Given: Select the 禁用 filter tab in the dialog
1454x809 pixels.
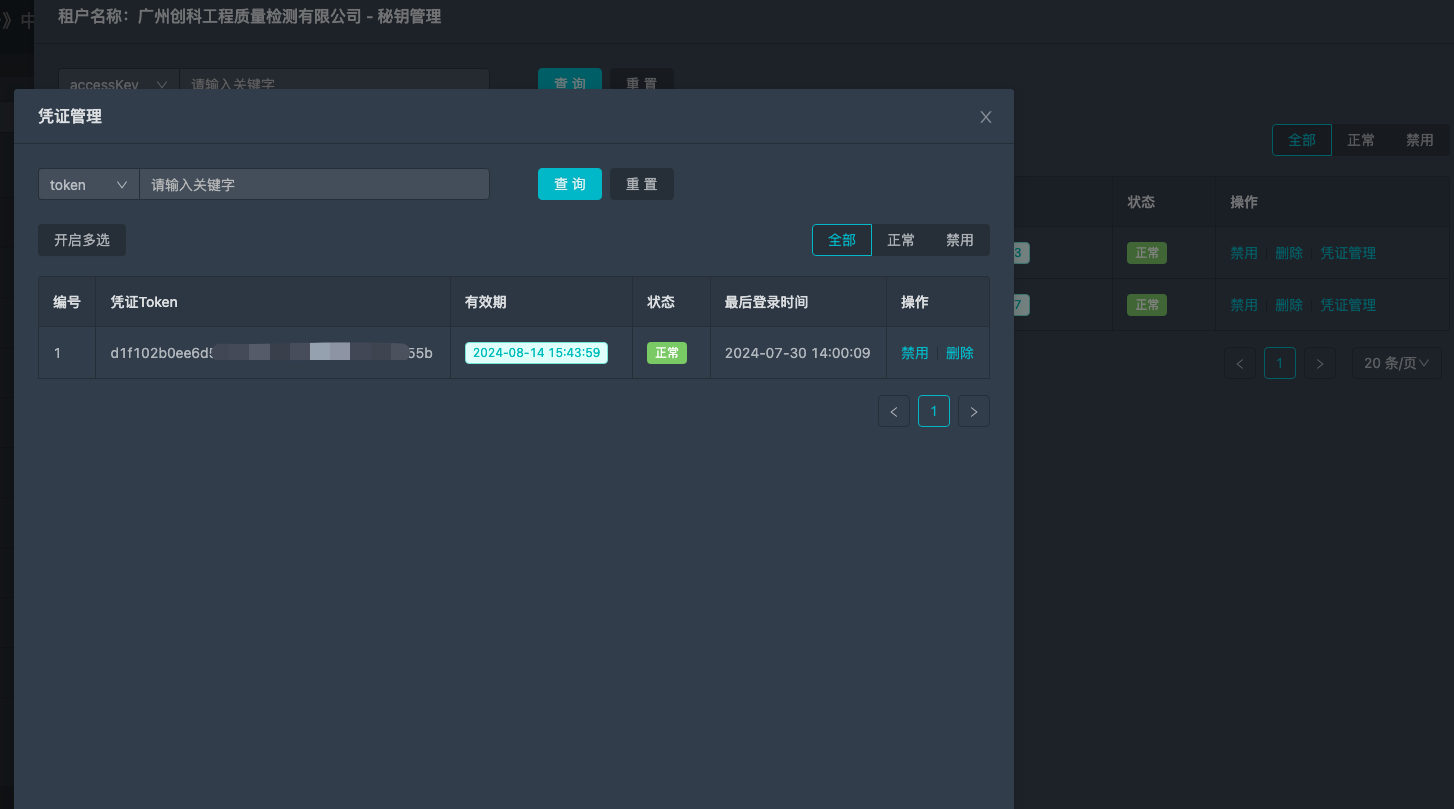Looking at the screenshot, I should point(959,240).
